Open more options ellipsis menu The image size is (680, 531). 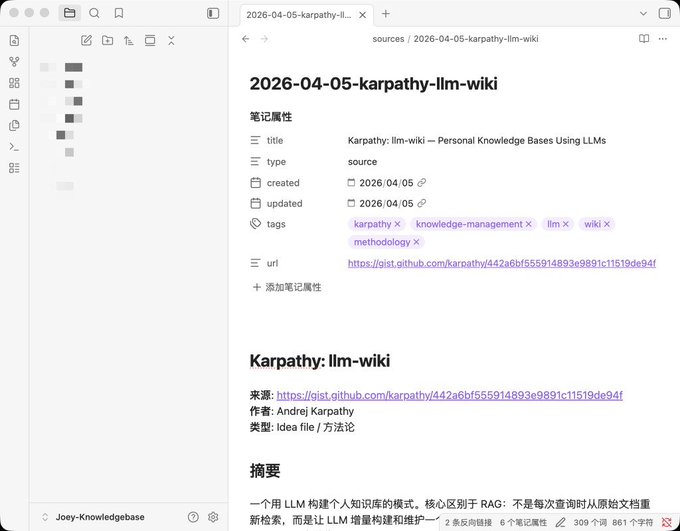coord(663,39)
